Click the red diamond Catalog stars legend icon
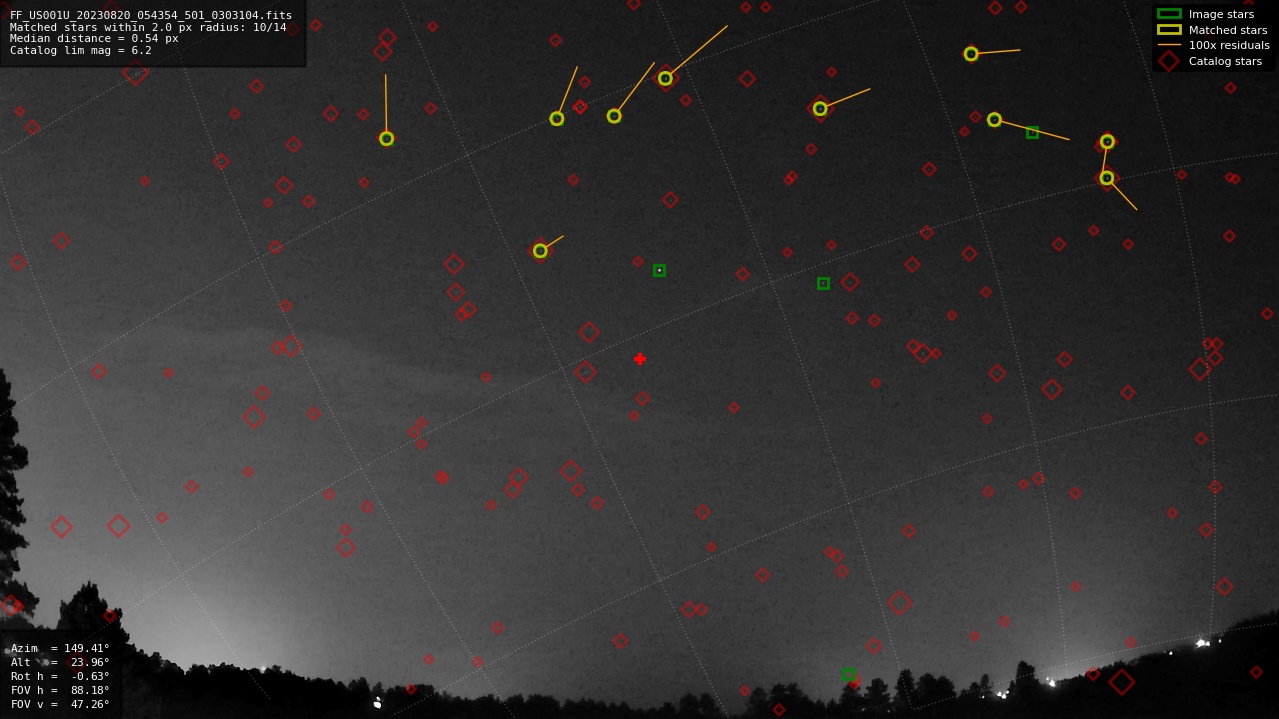The image size is (1279, 719). (x=1169, y=61)
